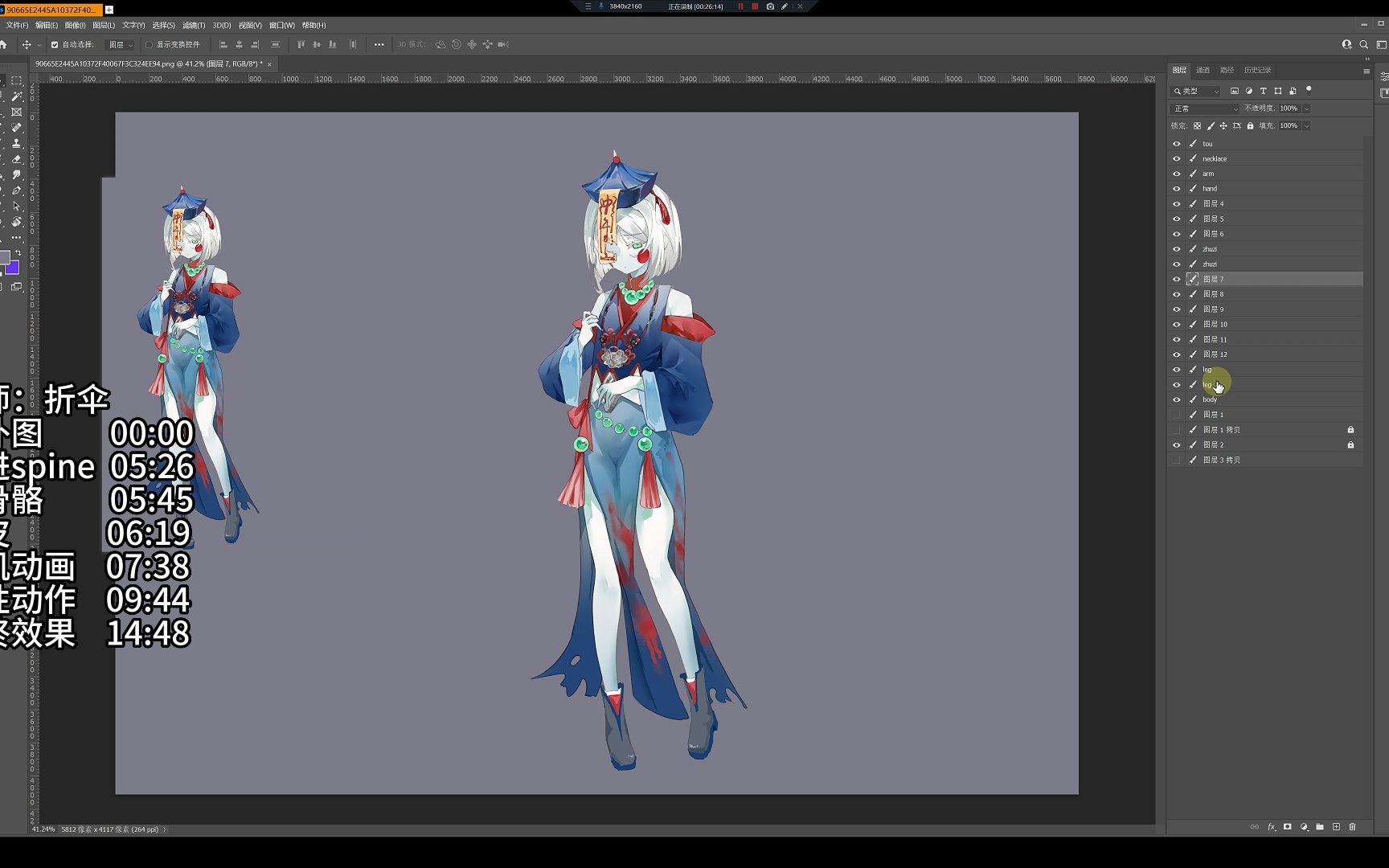Create new group folder icon
The image size is (1389, 868).
(1320, 827)
